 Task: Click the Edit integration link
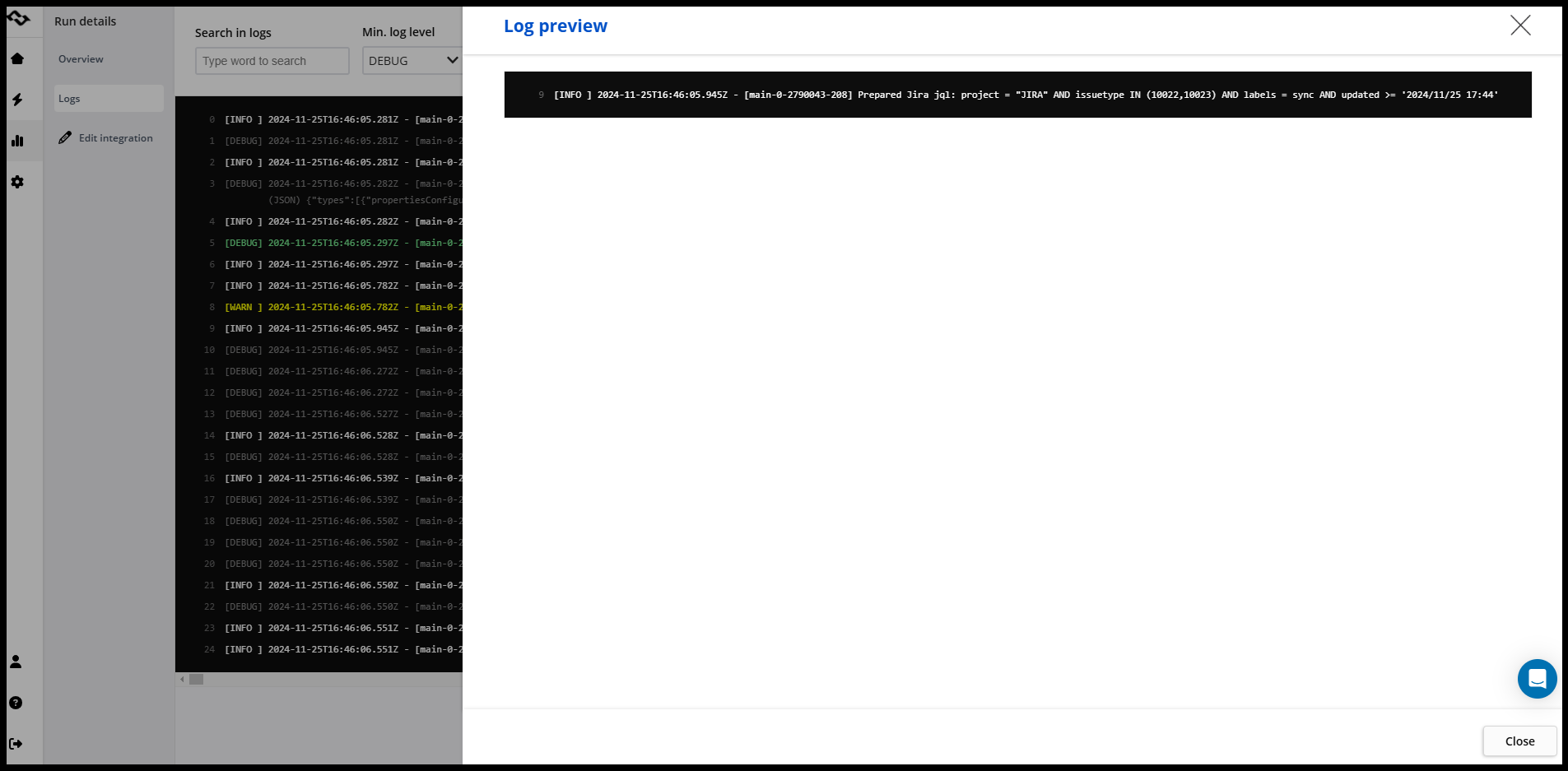[x=115, y=138]
